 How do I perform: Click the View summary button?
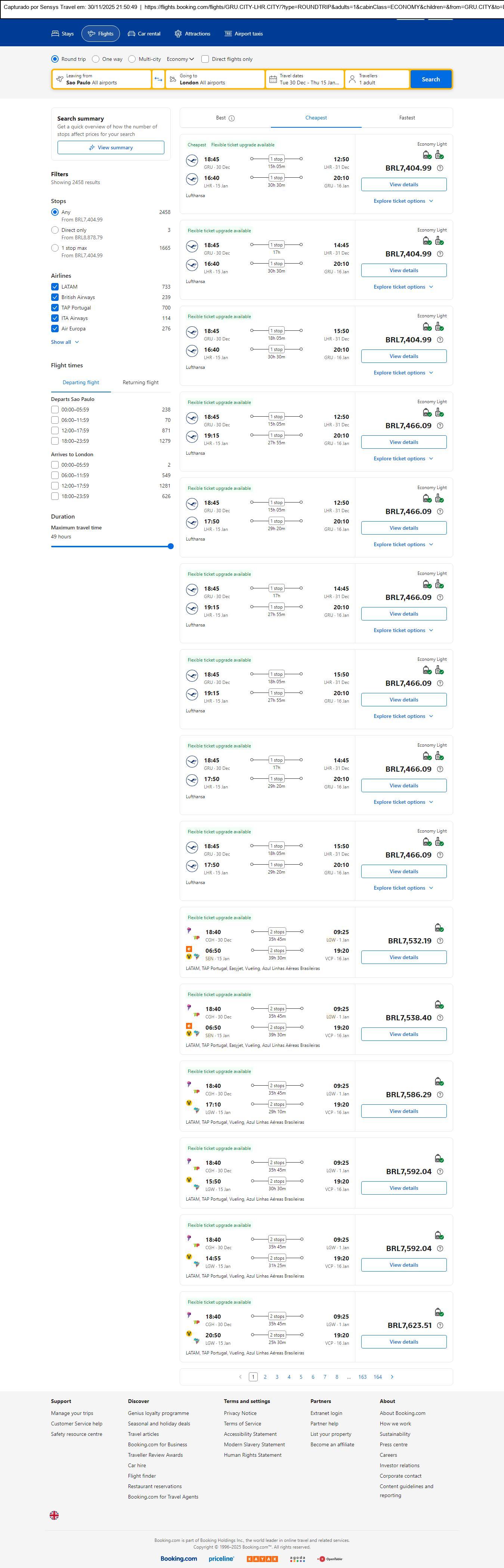[110, 147]
